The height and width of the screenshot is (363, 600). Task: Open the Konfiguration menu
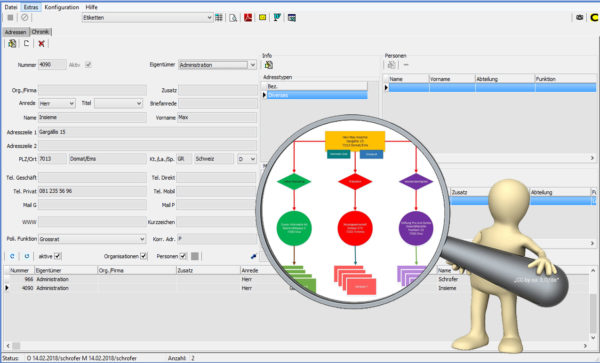pos(62,7)
